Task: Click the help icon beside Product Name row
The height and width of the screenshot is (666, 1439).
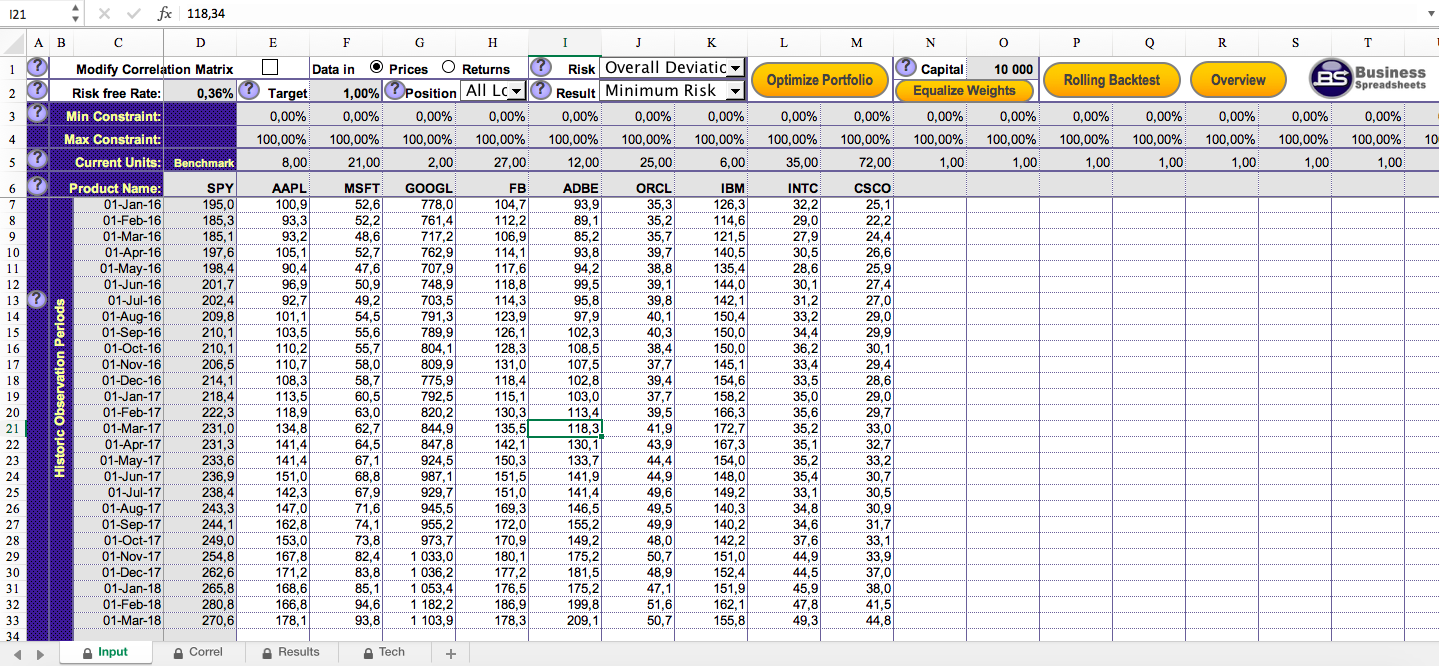Action: point(37,185)
